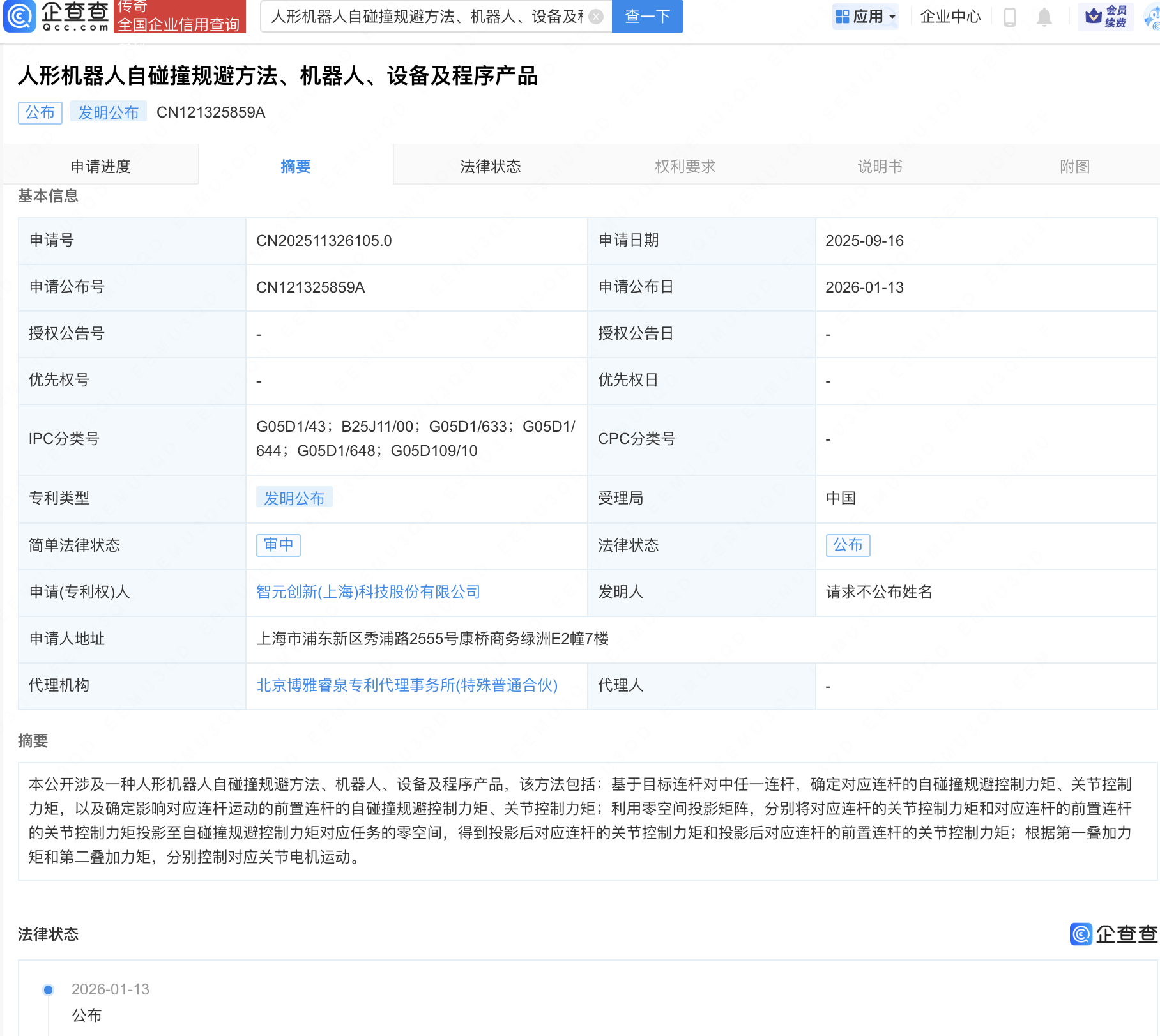Click the 企查查 logo in header
The width and height of the screenshot is (1160, 1036).
click(x=57, y=16)
